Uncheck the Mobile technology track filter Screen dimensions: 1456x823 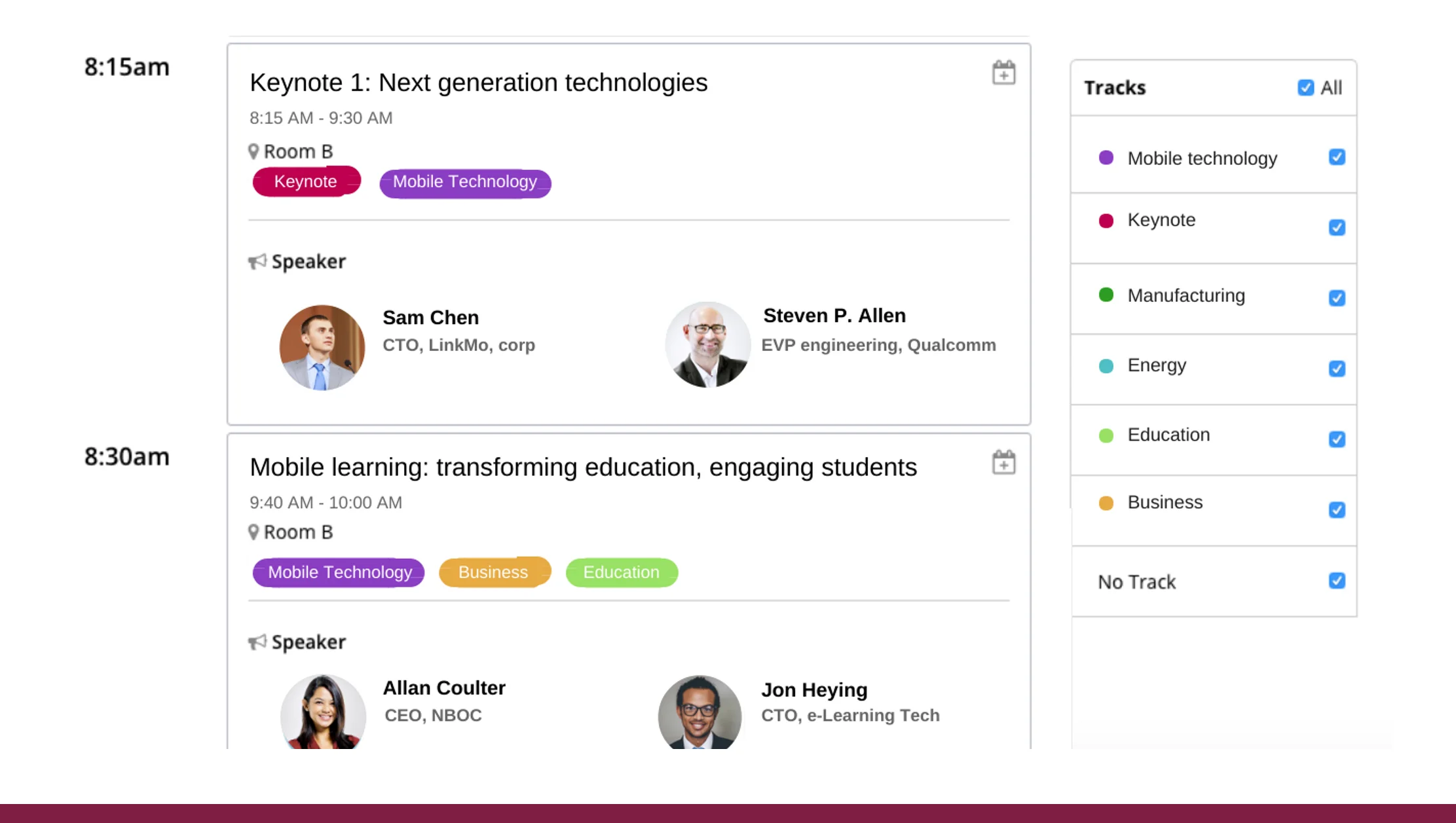(x=1337, y=157)
